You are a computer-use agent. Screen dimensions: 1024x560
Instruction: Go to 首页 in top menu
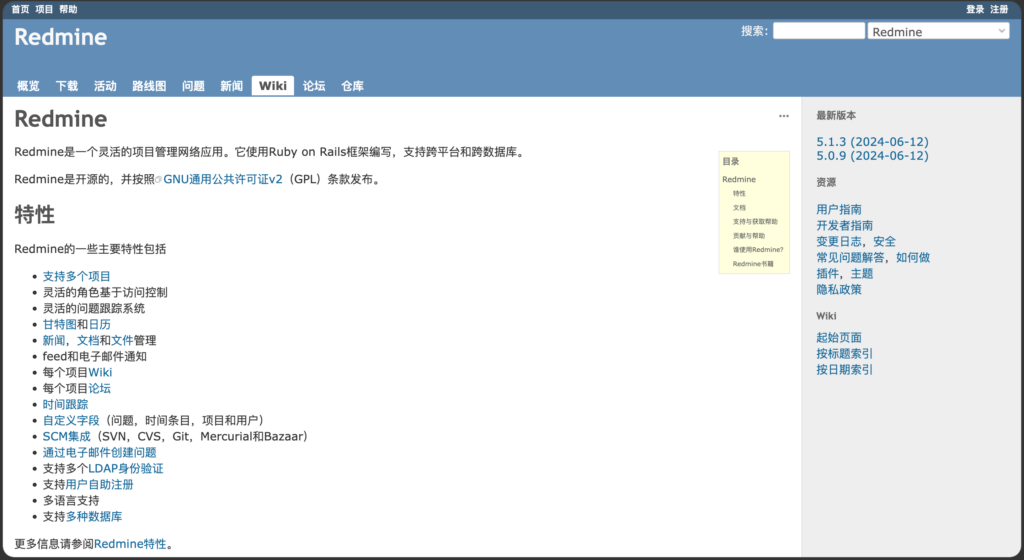pos(20,9)
